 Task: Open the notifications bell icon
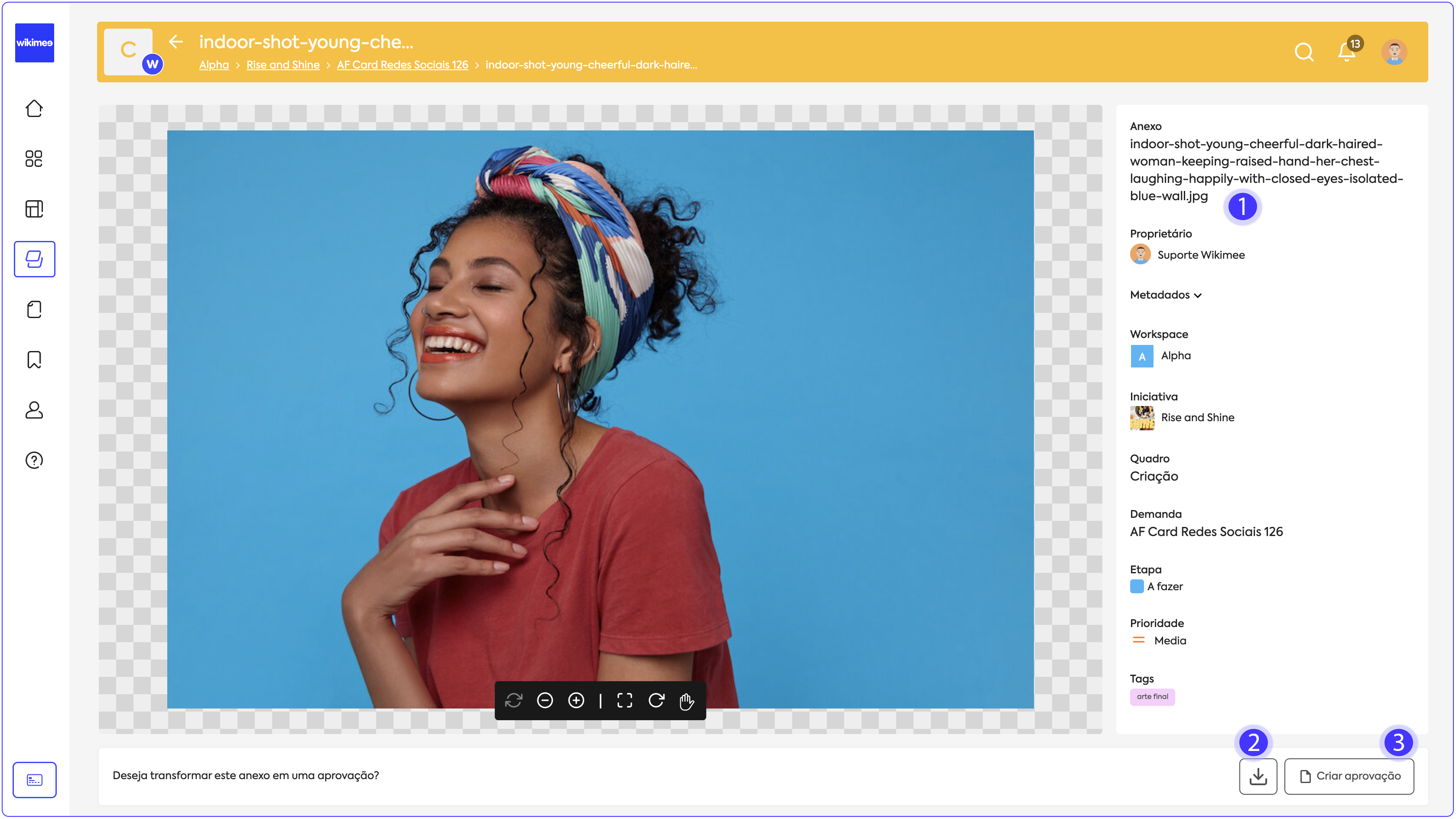(1346, 52)
